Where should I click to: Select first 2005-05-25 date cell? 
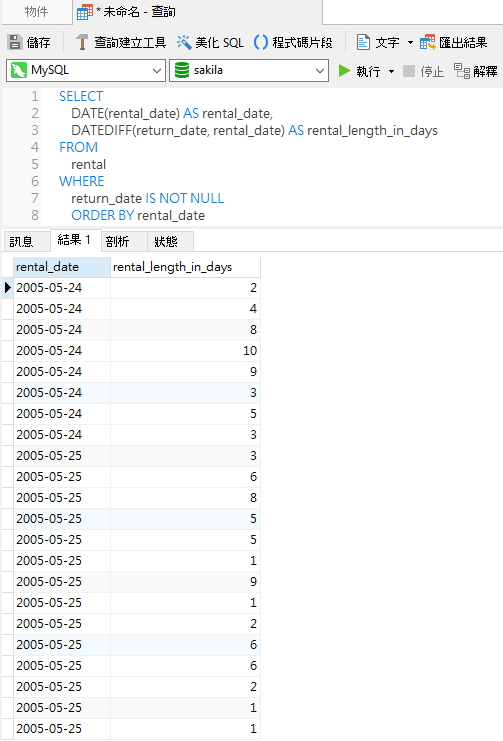62,456
